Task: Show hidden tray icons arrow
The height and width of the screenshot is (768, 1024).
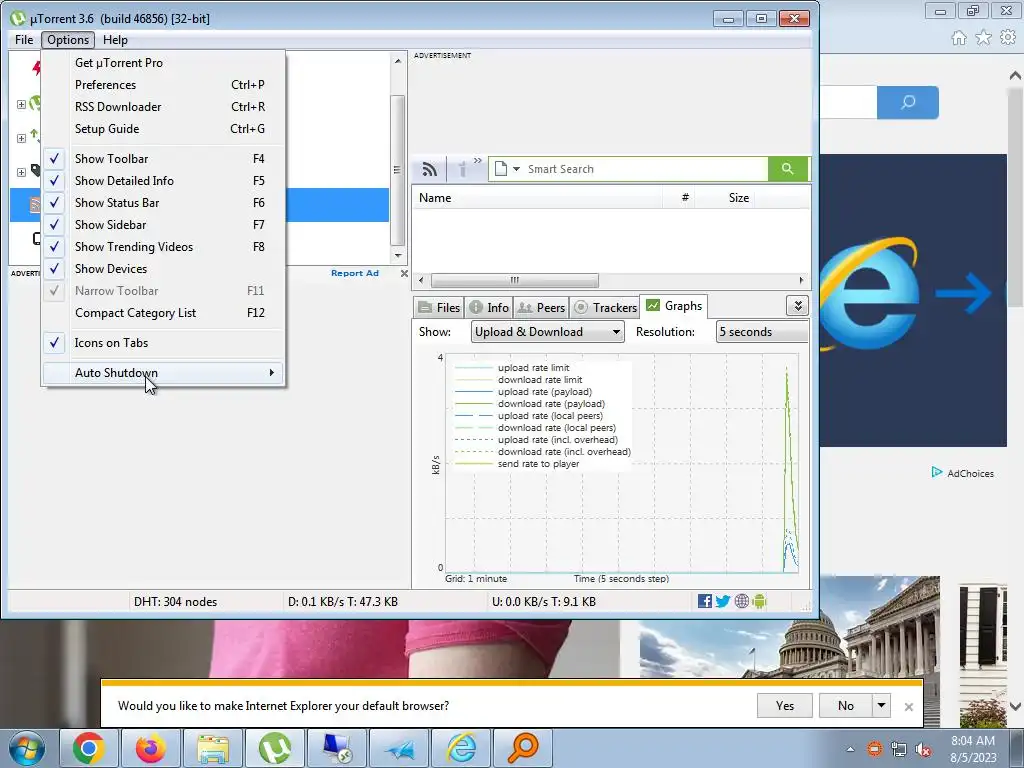Action: point(850,750)
